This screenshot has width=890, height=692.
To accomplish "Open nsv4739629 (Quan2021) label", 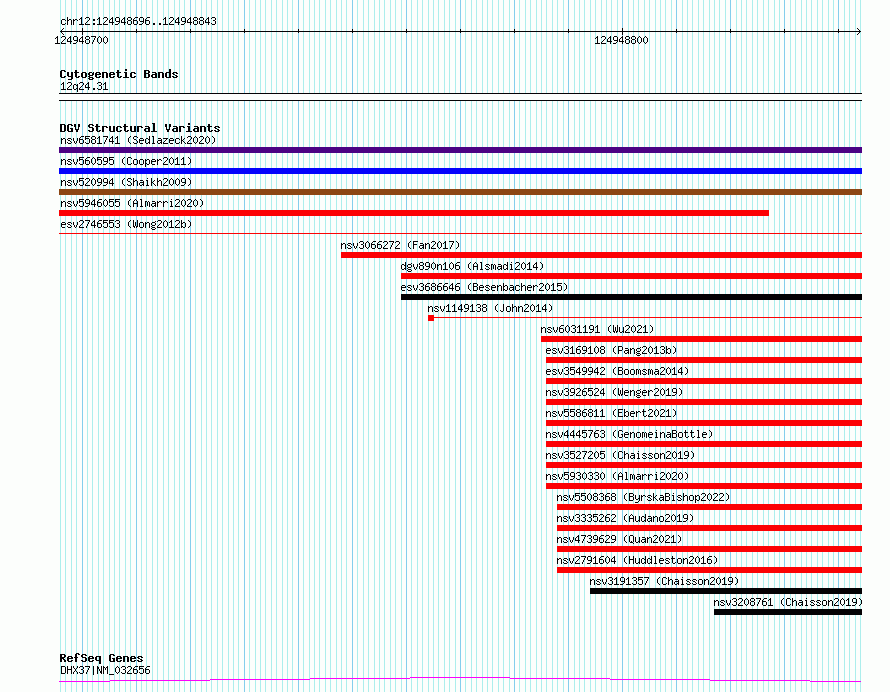I will 619,539.
